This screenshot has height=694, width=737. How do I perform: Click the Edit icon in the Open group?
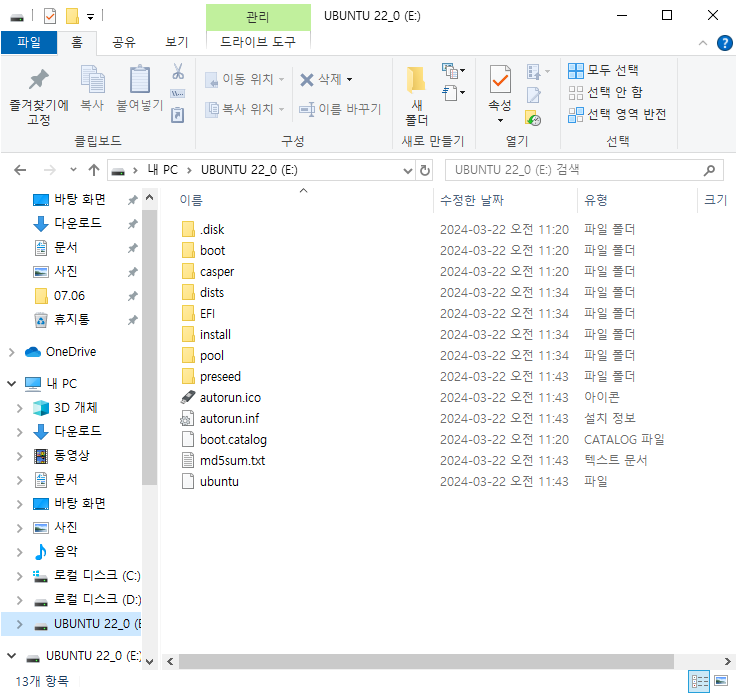pyautogui.click(x=533, y=95)
